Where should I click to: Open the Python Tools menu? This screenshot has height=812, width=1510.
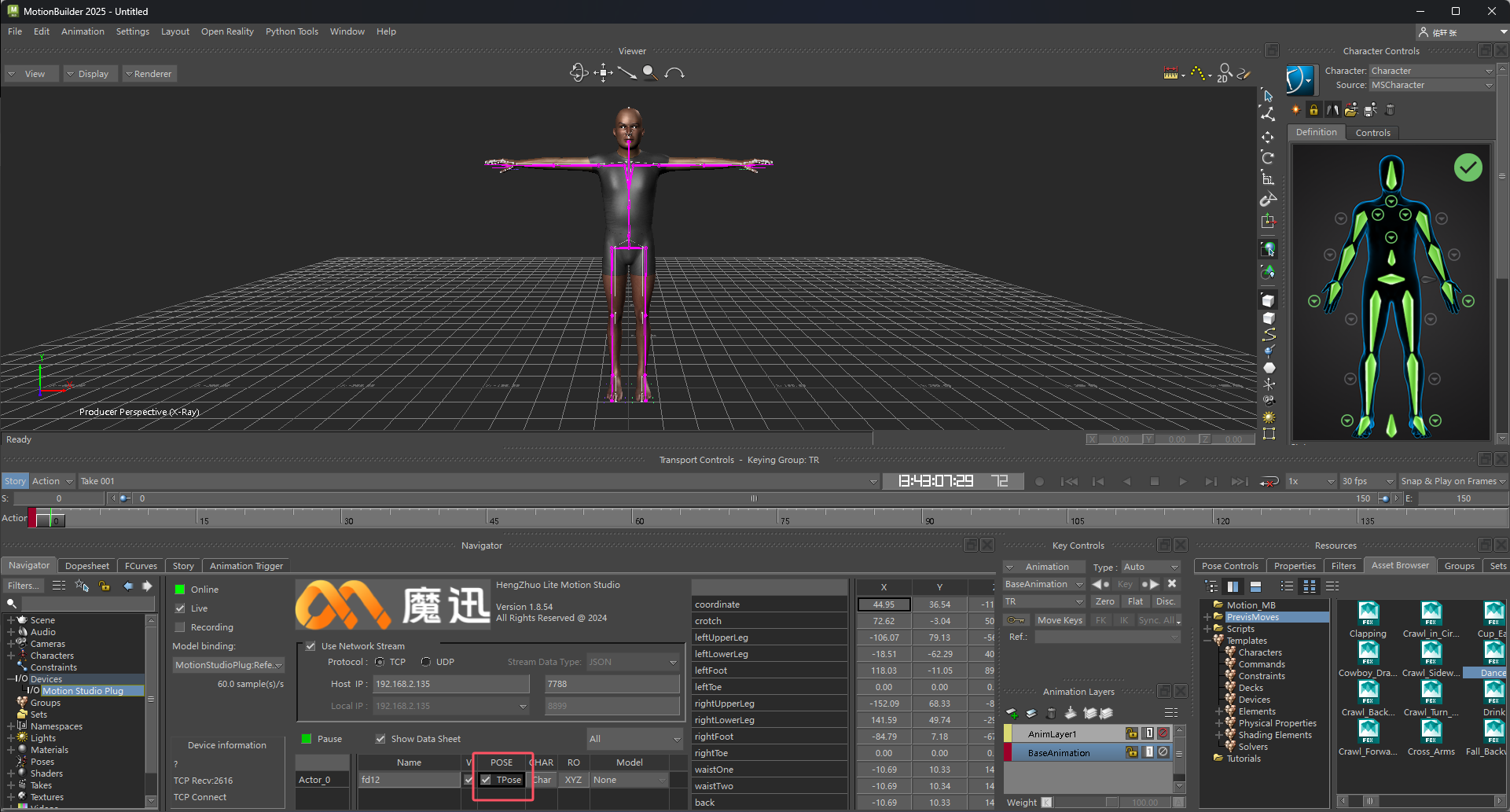[x=292, y=31]
